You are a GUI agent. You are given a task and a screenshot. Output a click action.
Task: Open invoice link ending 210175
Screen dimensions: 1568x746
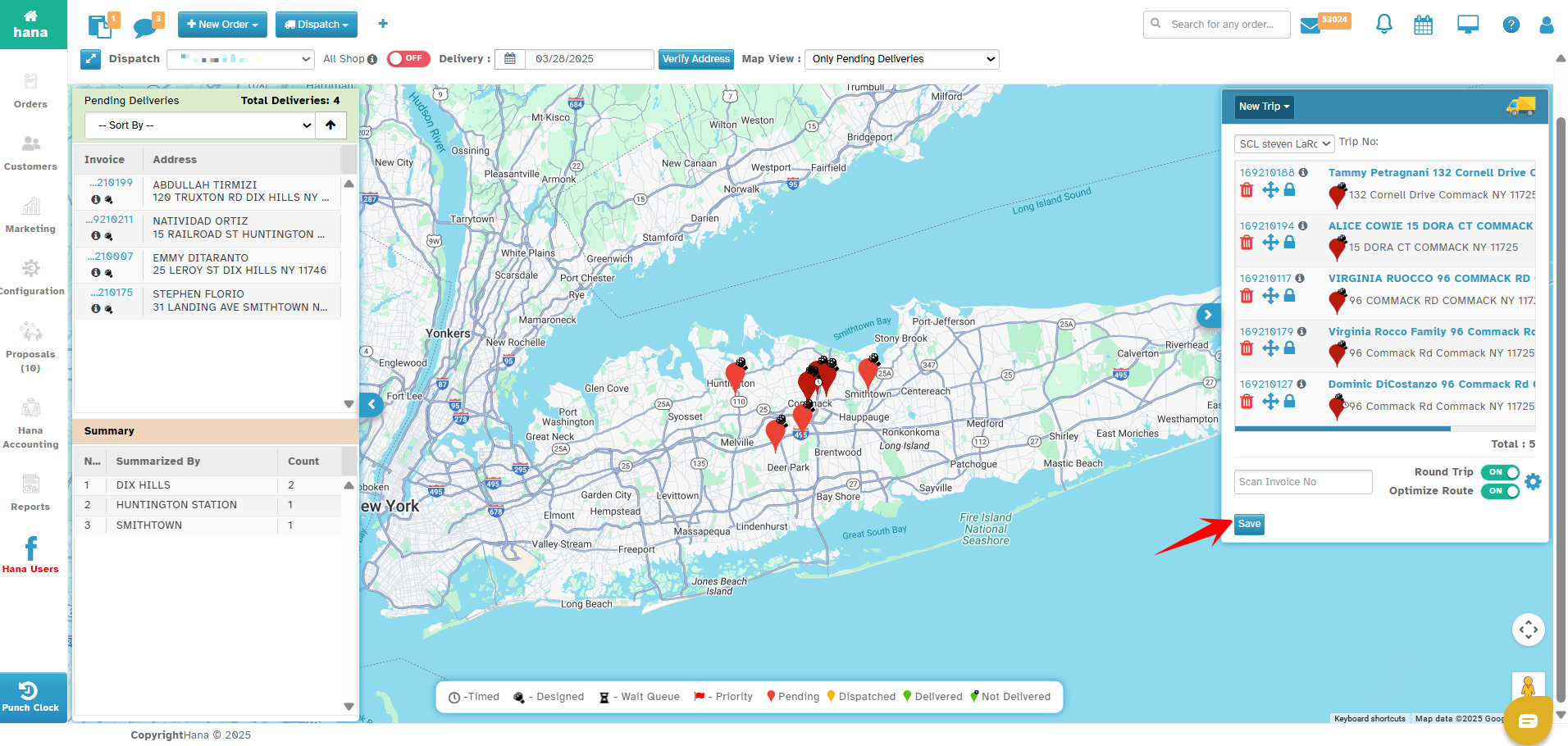pyautogui.click(x=112, y=292)
